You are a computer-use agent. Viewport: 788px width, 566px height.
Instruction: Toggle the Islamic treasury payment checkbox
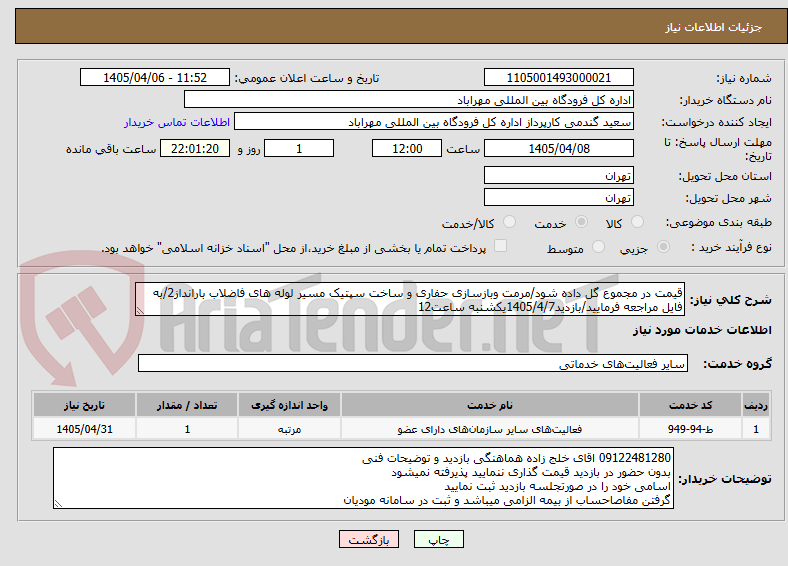coord(501,246)
